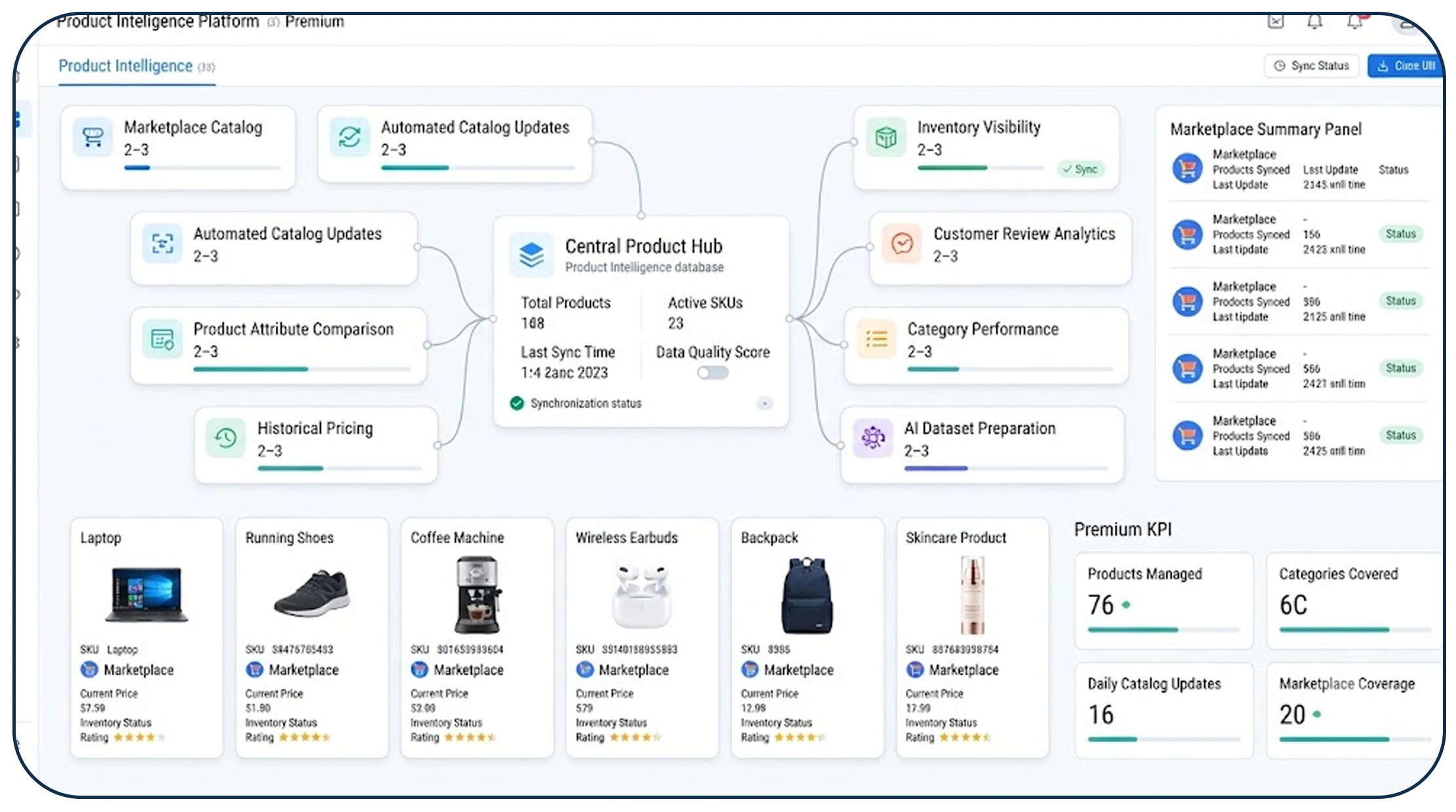Click the Running Shoes price $1.90
Screen dimensions: 1456x812
(x=258, y=708)
